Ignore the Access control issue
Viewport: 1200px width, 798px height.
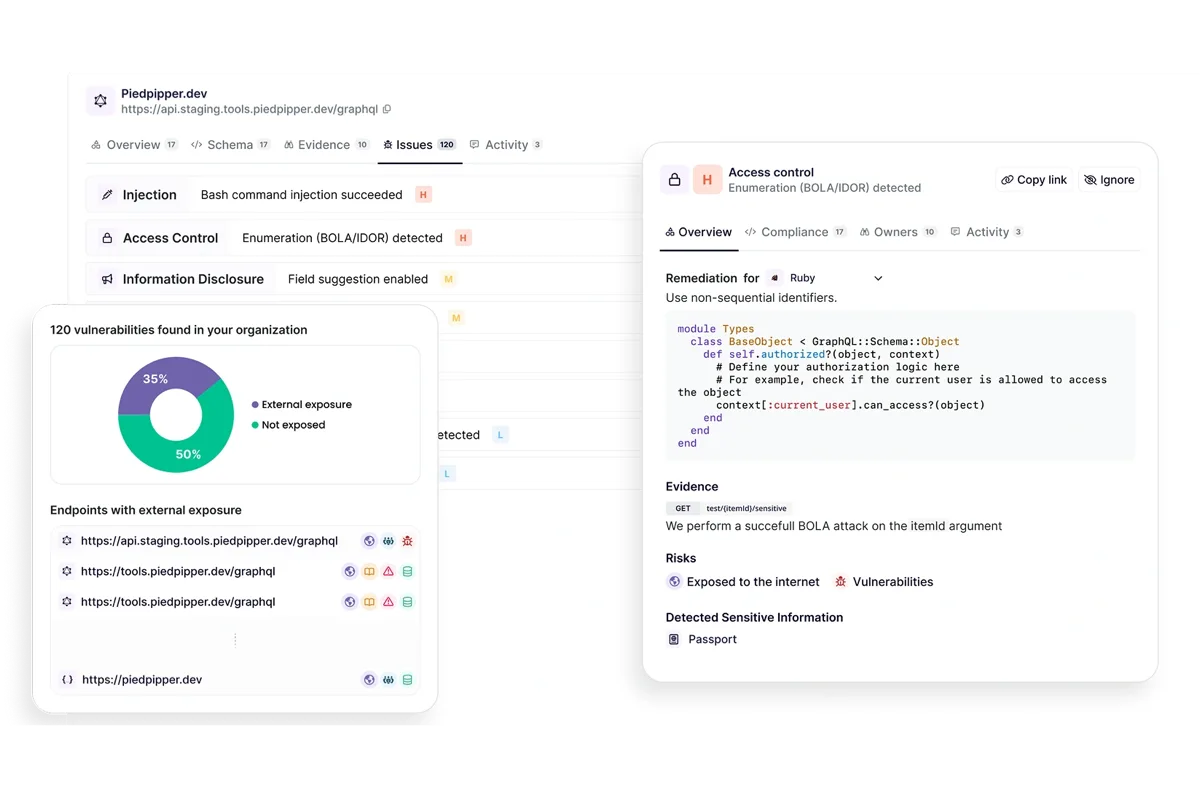pyautogui.click(x=1110, y=180)
